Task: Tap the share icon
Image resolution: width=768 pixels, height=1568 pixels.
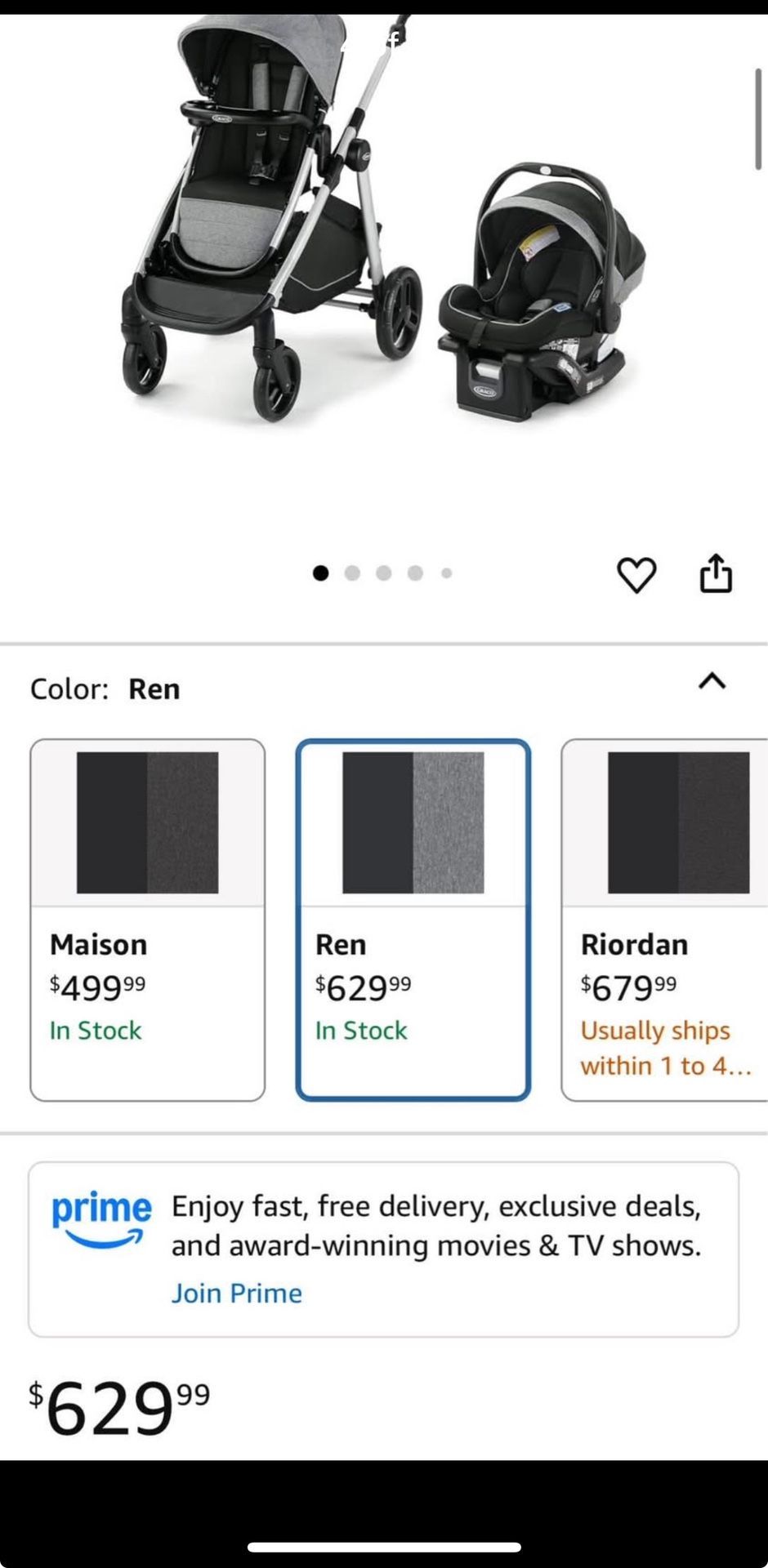Action: (x=716, y=573)
